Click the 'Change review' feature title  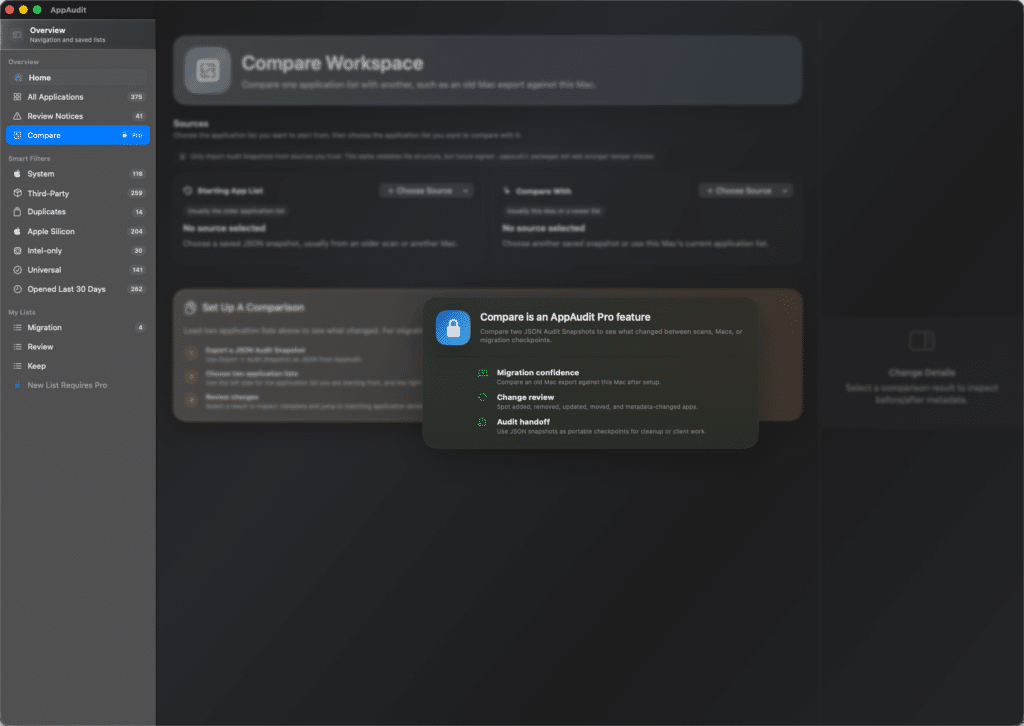pos(525,397)
